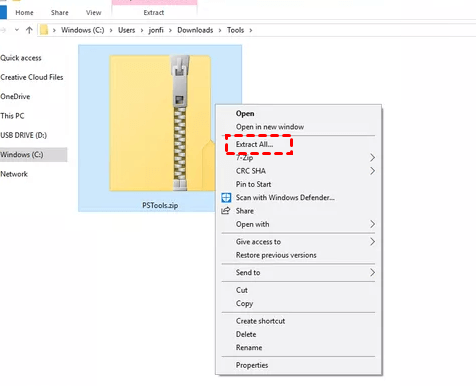Select the PSTools.zip zipped folder icon

(x=161, y=123)
